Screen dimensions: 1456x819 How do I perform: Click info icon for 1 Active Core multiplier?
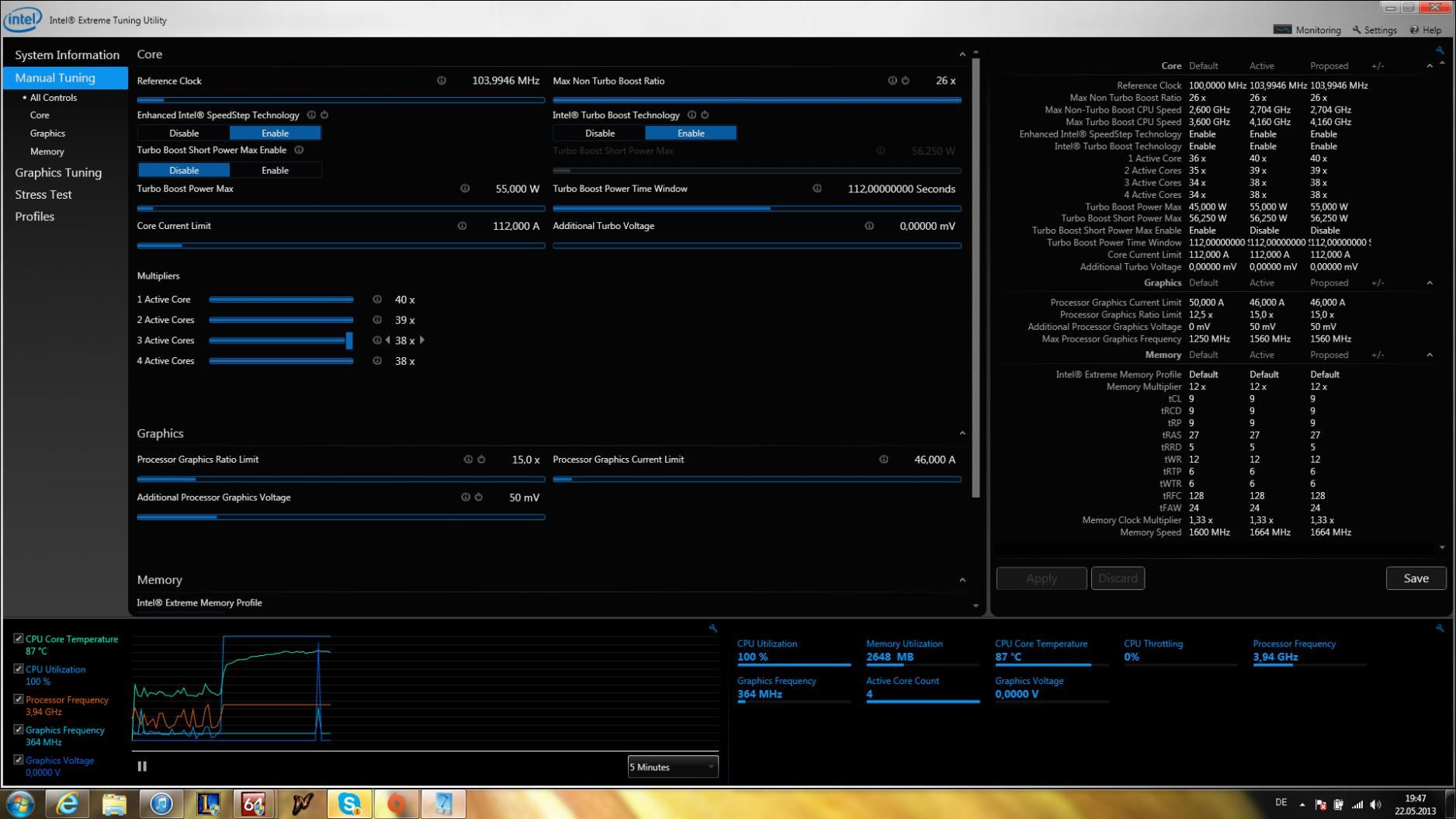point(377,300)
